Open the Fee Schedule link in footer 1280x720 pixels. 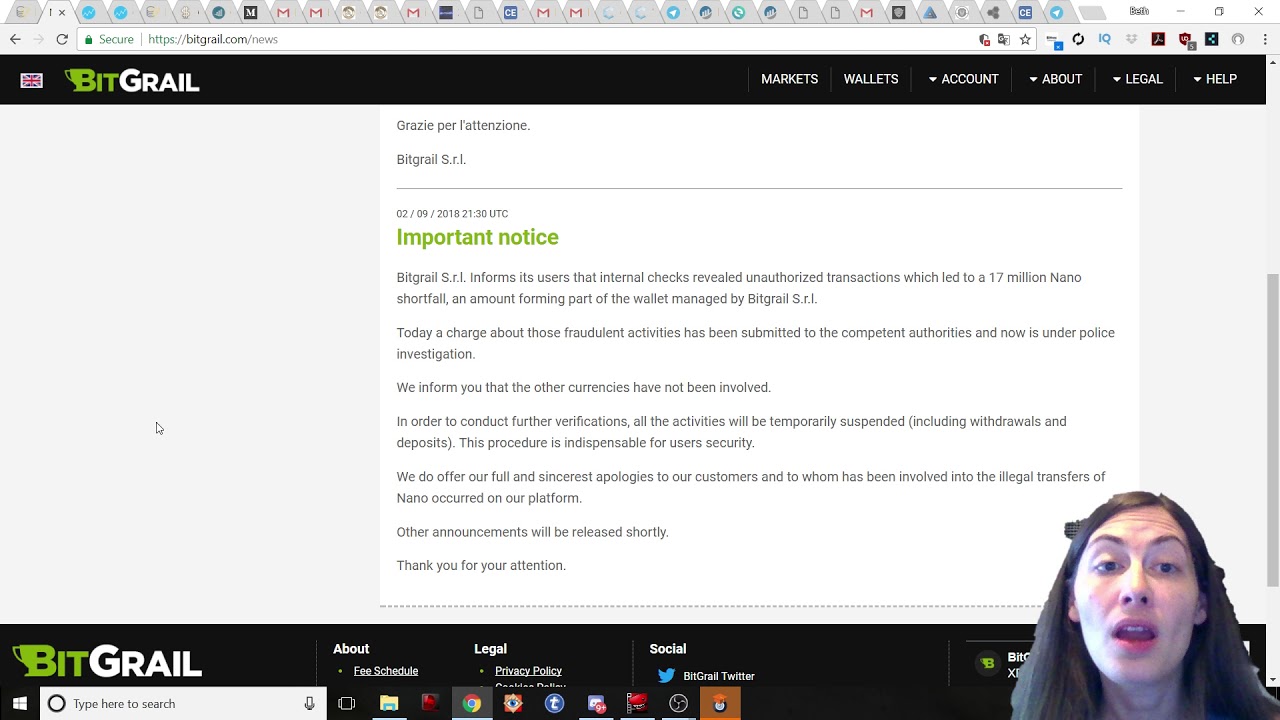click(386, 671)
